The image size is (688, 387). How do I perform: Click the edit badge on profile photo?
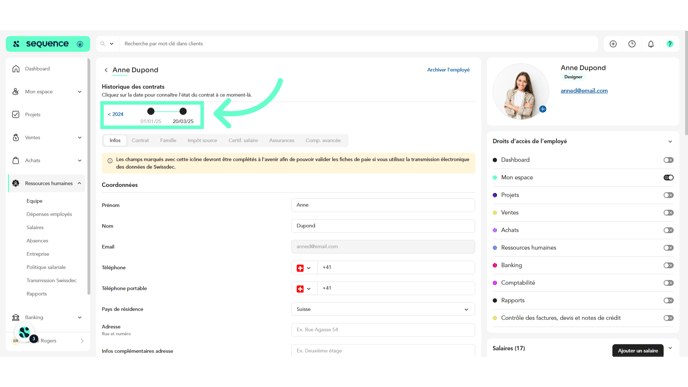point(543,109)
